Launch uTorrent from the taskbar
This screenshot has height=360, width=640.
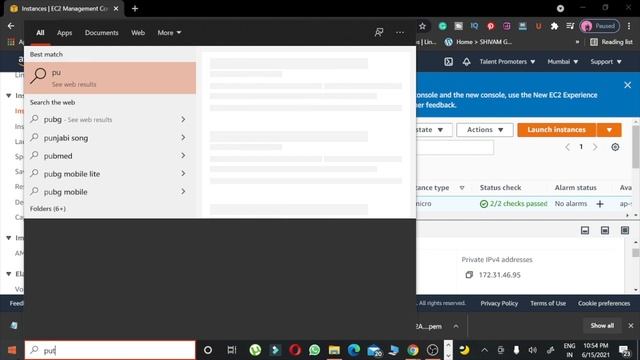[255, 350]
